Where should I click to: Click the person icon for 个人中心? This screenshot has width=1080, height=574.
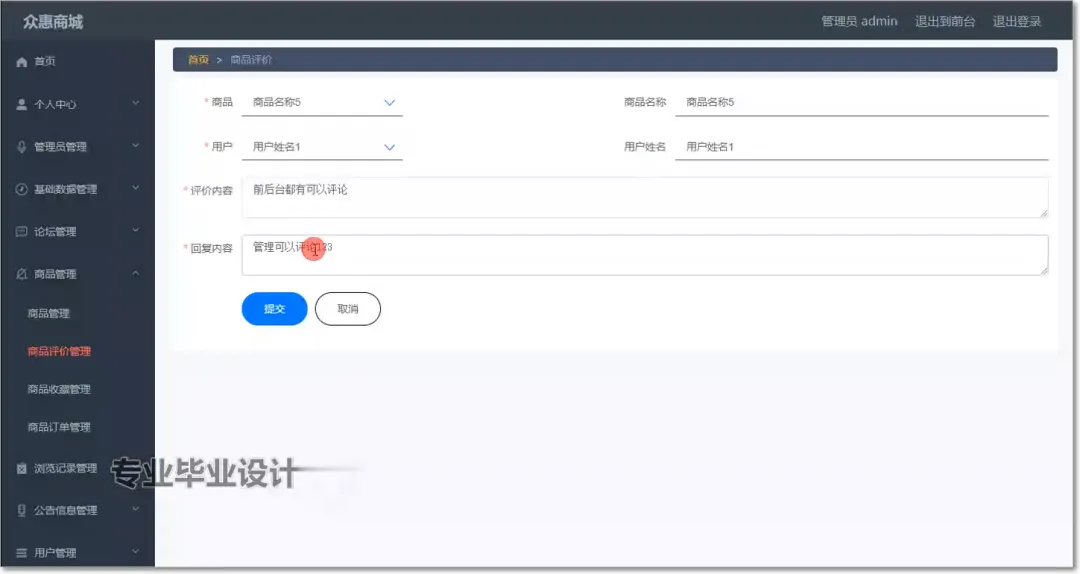21,104
